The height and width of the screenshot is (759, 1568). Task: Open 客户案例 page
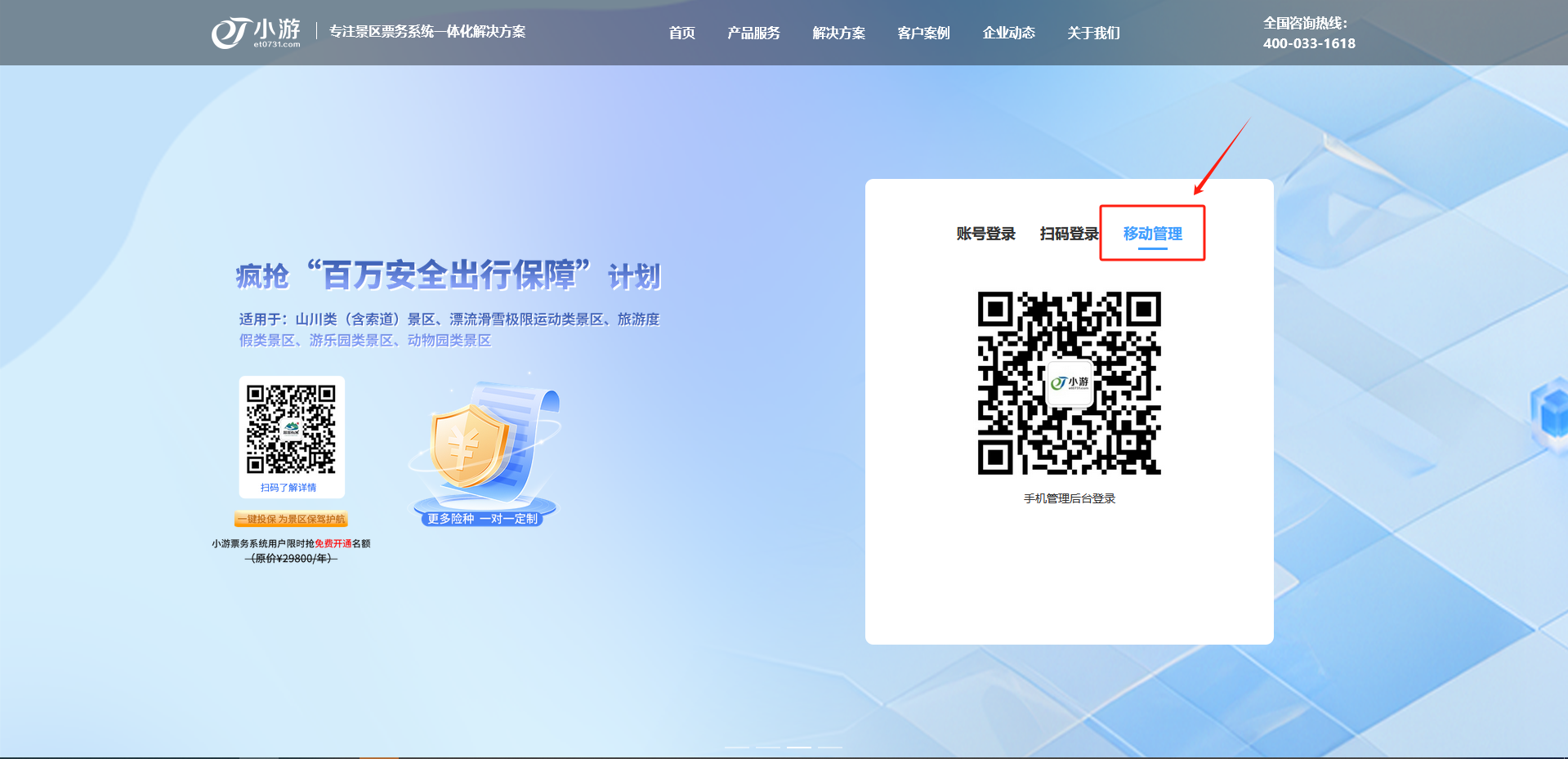(x=923, y=33)
